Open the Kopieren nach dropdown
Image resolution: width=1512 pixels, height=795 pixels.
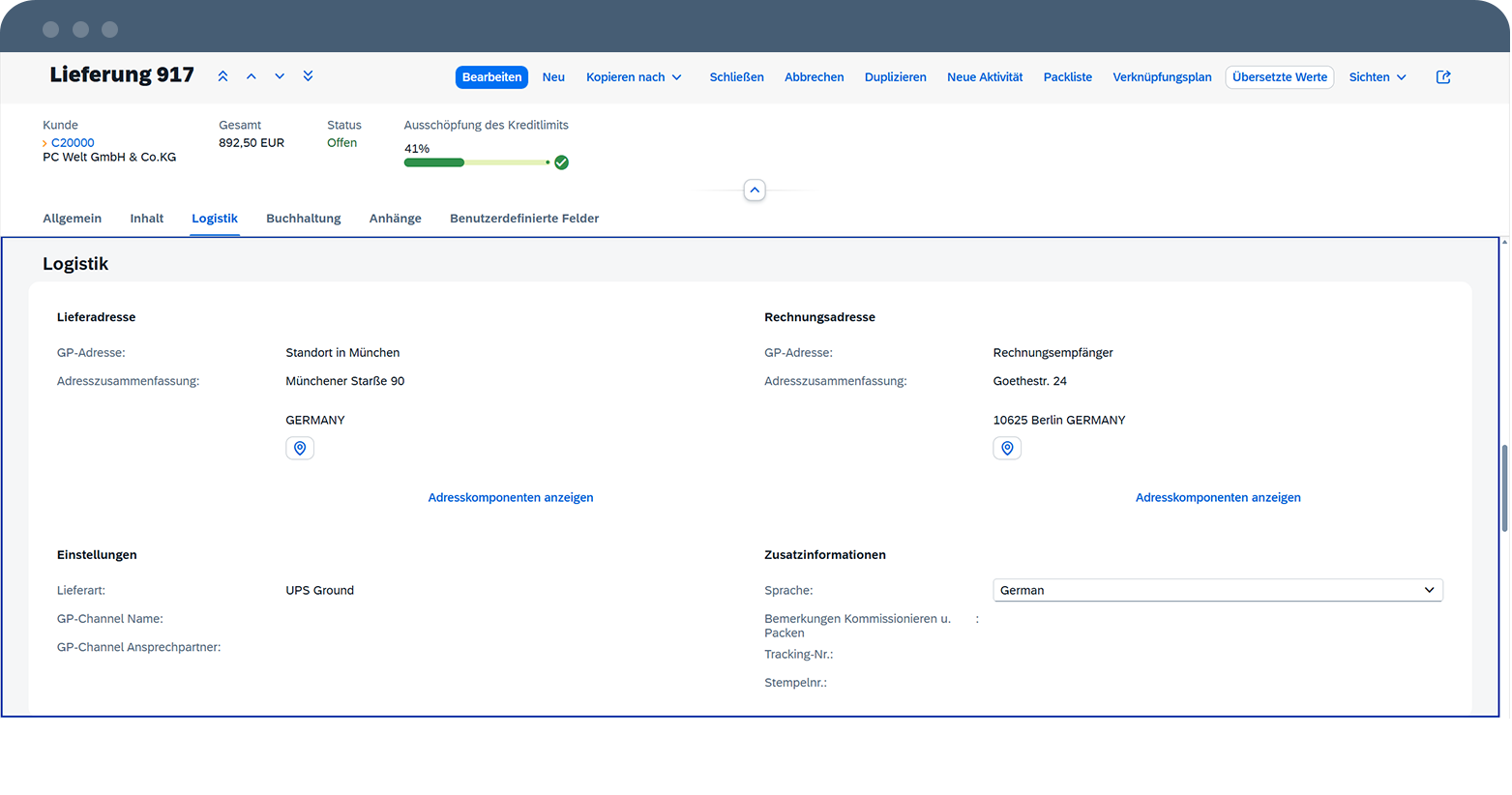pos(634,77)
